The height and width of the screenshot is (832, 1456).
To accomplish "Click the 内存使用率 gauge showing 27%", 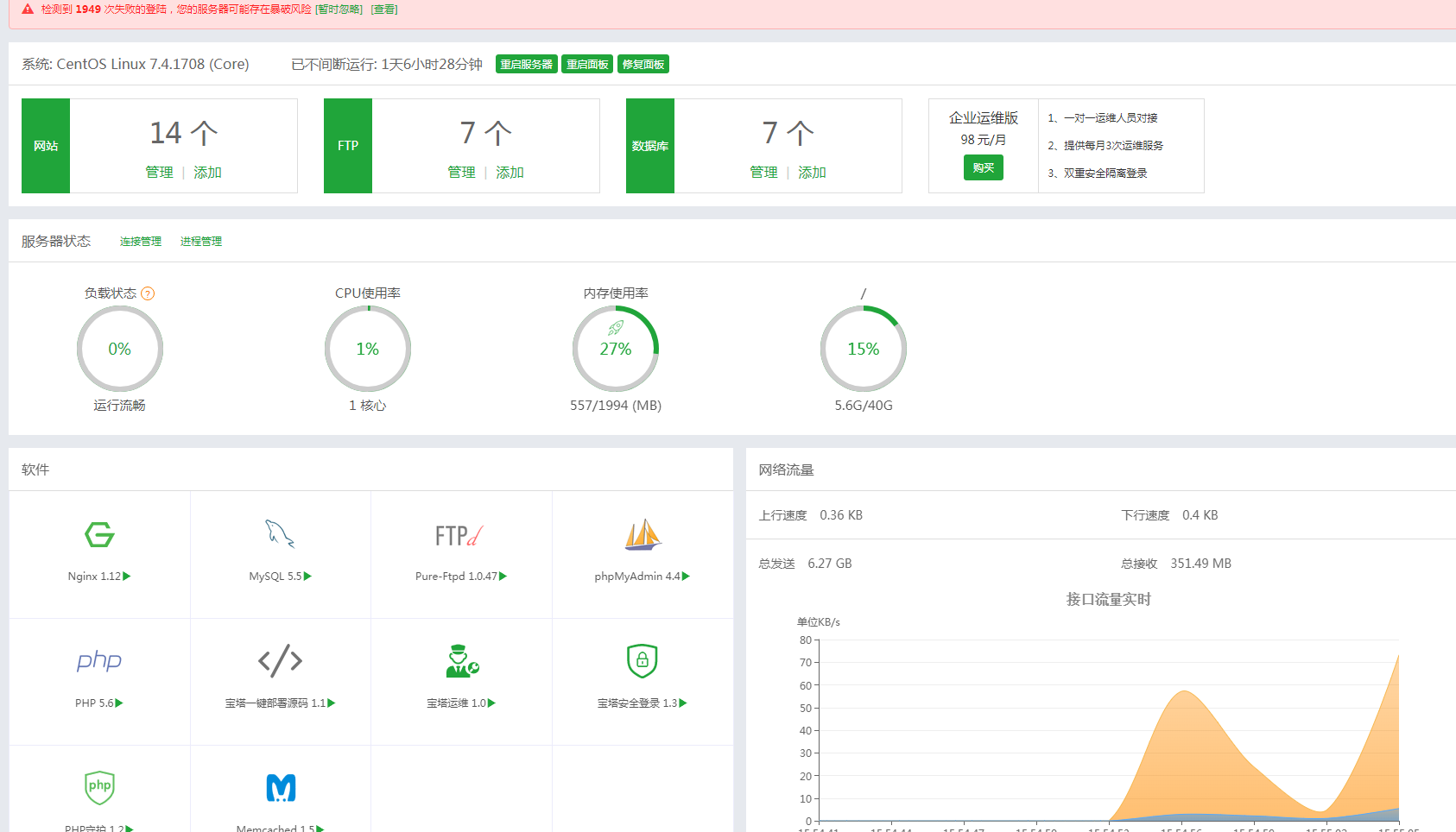I will coord(616,349).
